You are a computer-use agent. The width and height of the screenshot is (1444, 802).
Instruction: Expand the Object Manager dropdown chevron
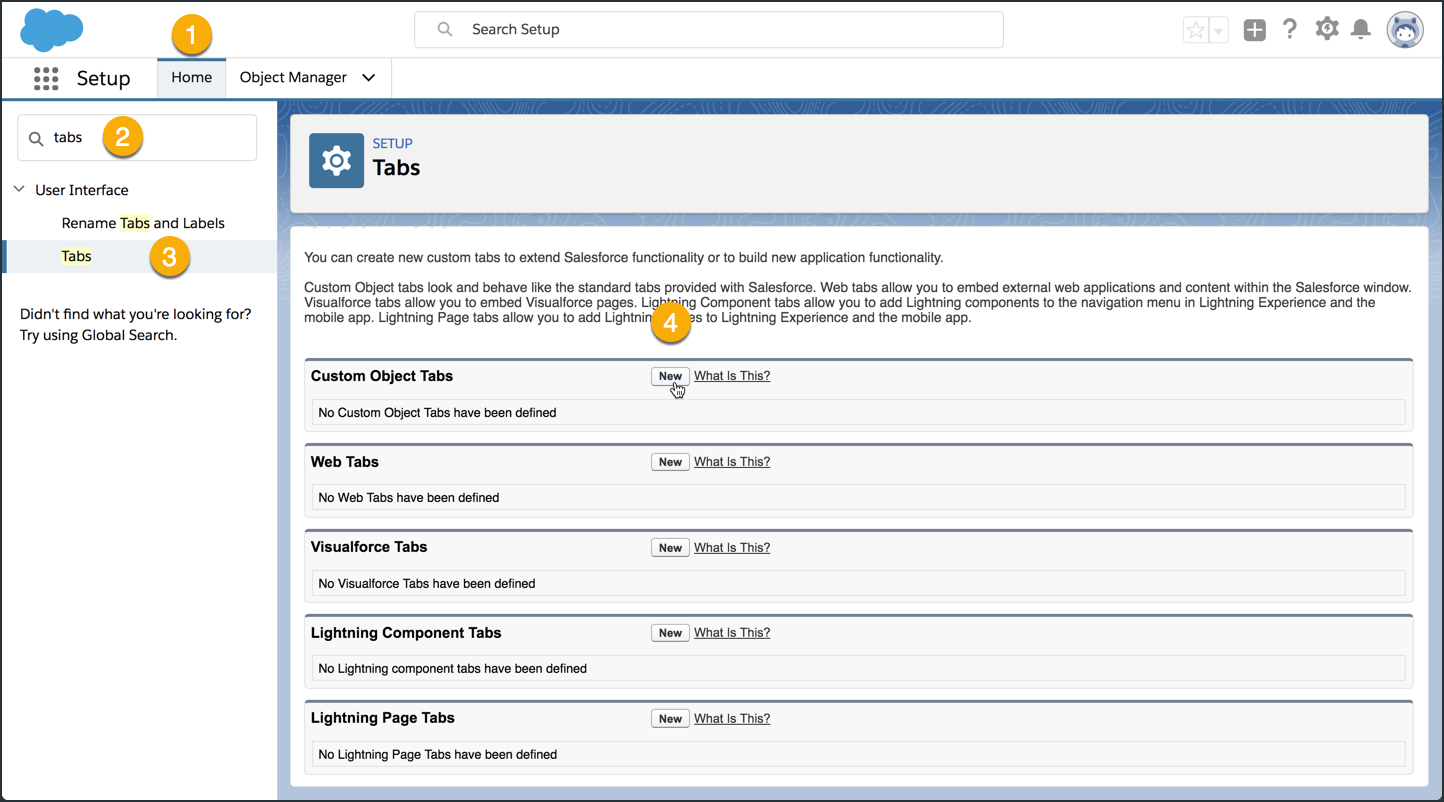[x=368, y=78]
